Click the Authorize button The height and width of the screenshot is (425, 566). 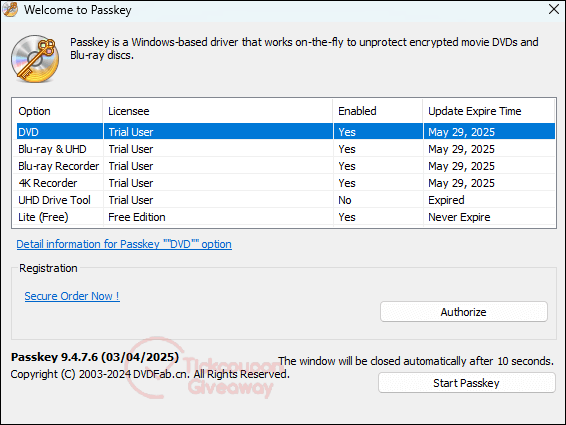tap(463, 312)
